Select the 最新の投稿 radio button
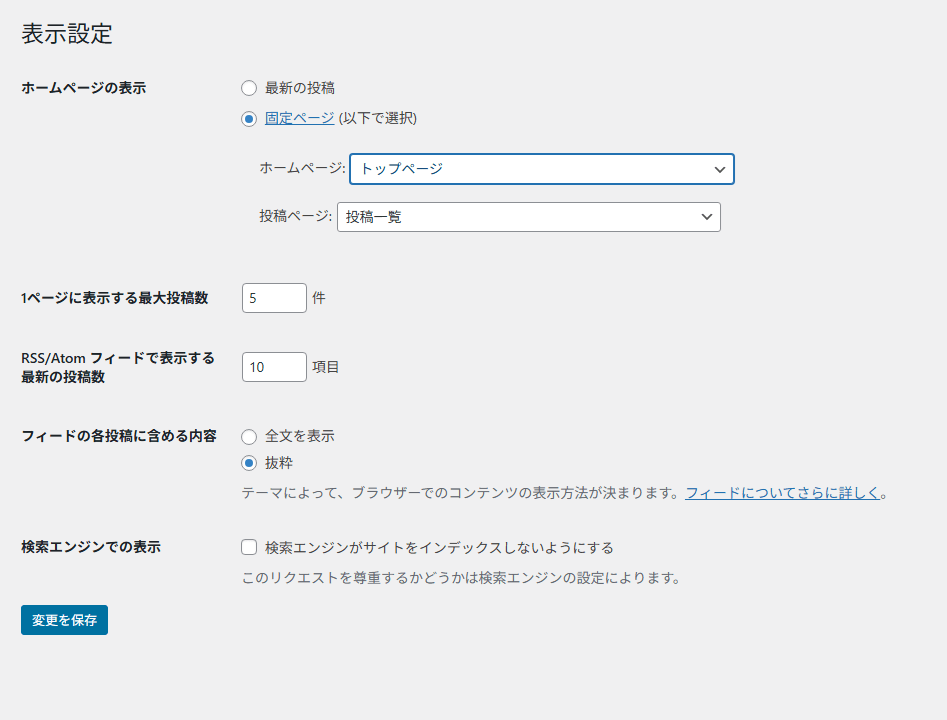 (249, 88)
